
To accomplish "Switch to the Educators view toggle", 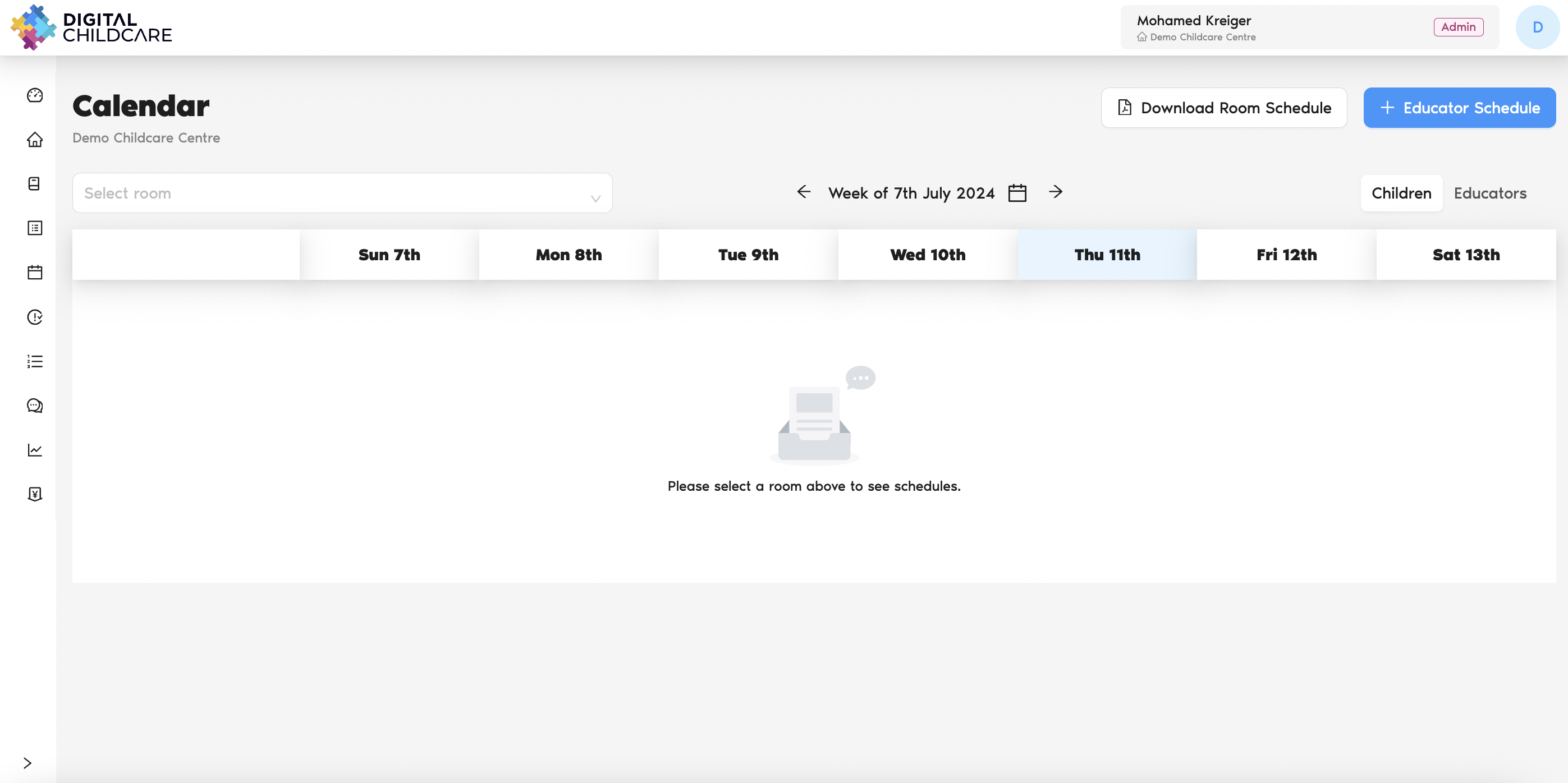I will click(x=1489, y=193).
